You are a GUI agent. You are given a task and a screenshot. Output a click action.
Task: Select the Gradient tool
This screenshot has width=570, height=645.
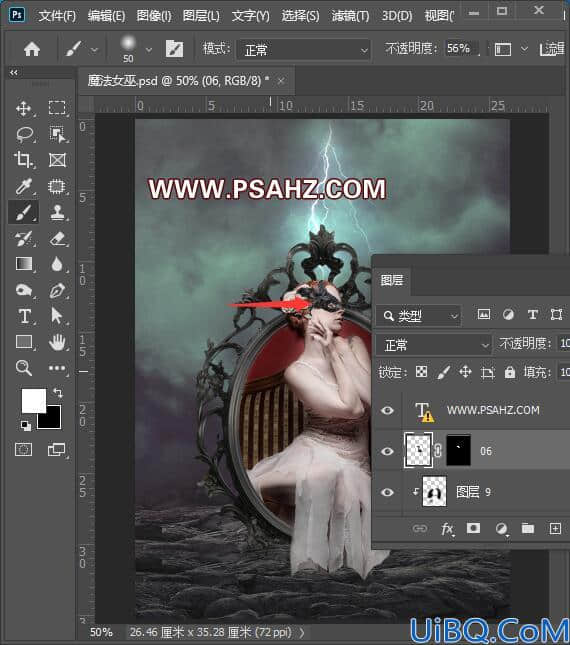point(24,264)
